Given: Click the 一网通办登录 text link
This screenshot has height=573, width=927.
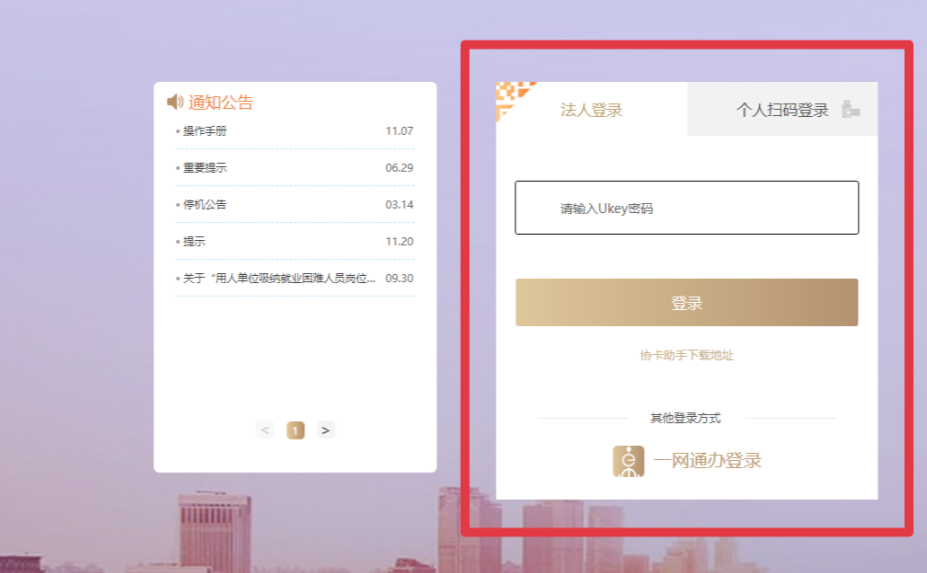Looking at the screenshot, I should click(x=707, y=461).
